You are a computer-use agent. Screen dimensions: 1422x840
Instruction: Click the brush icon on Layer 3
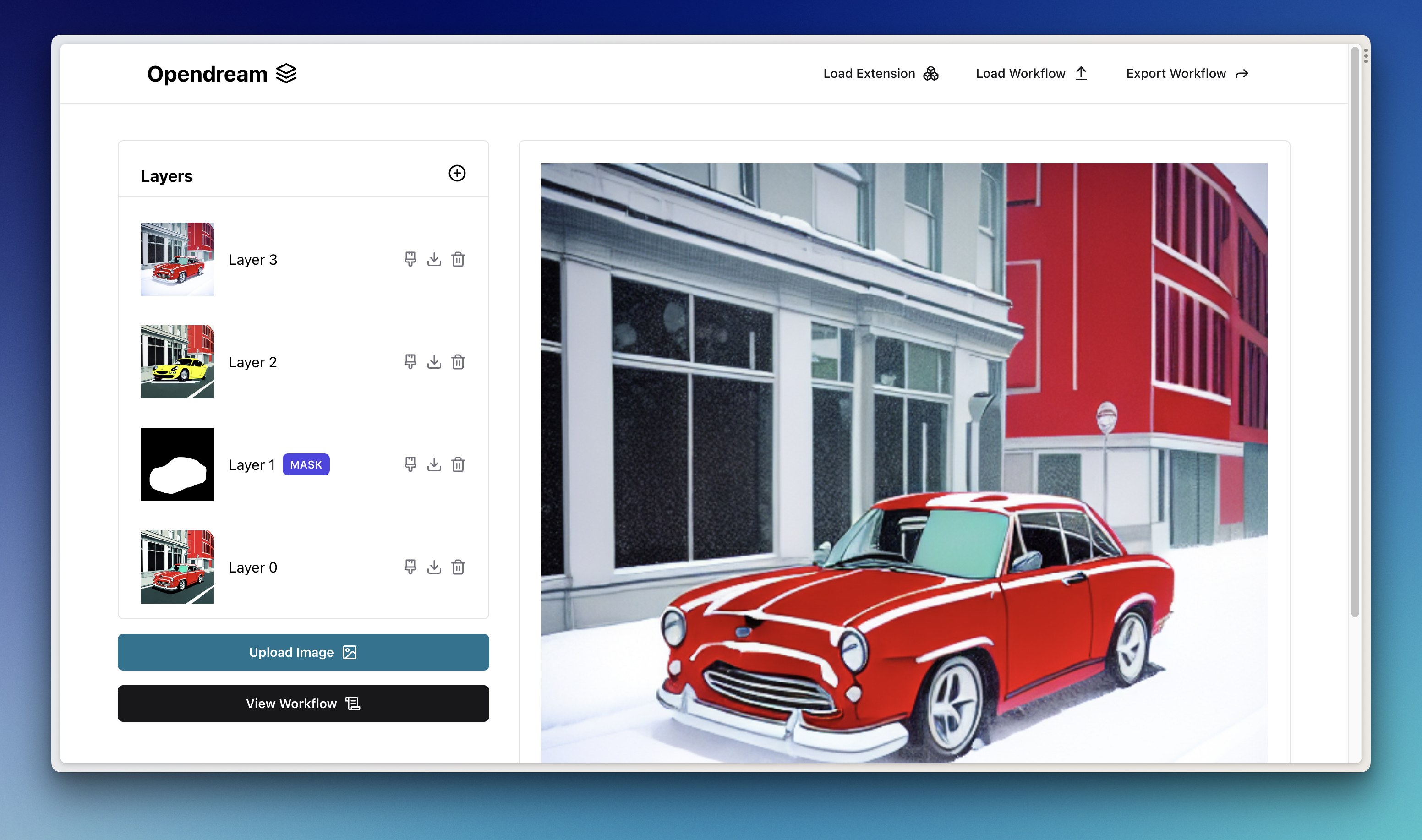(410, 259)
